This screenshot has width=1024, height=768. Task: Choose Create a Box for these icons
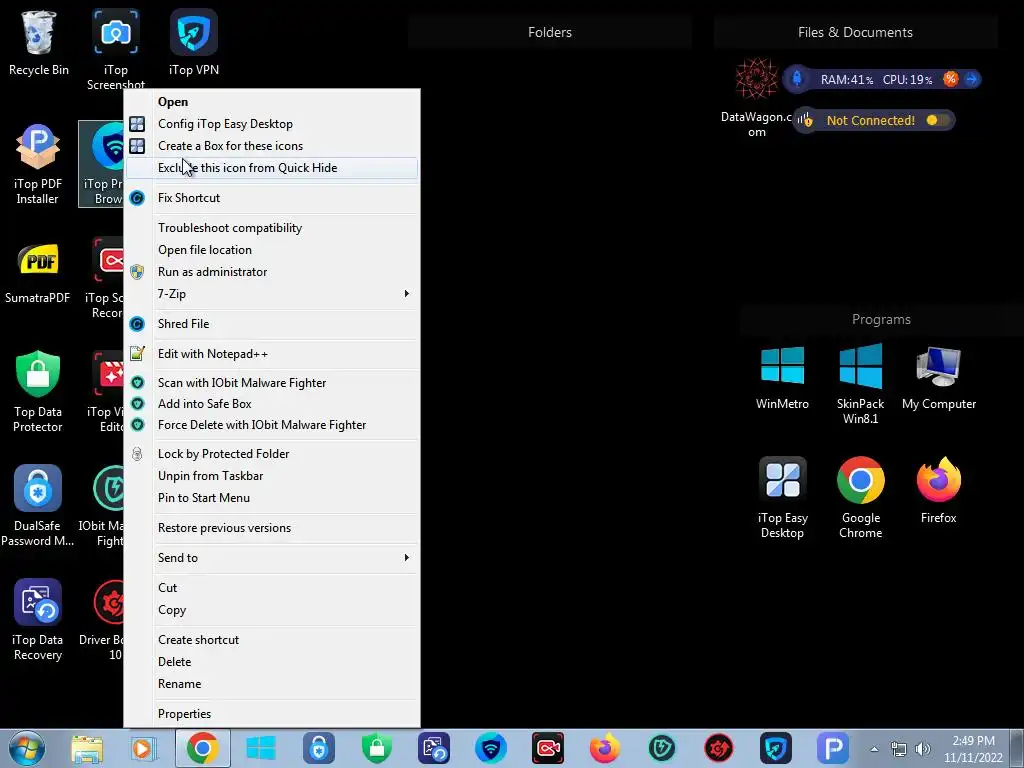[272, 146]
